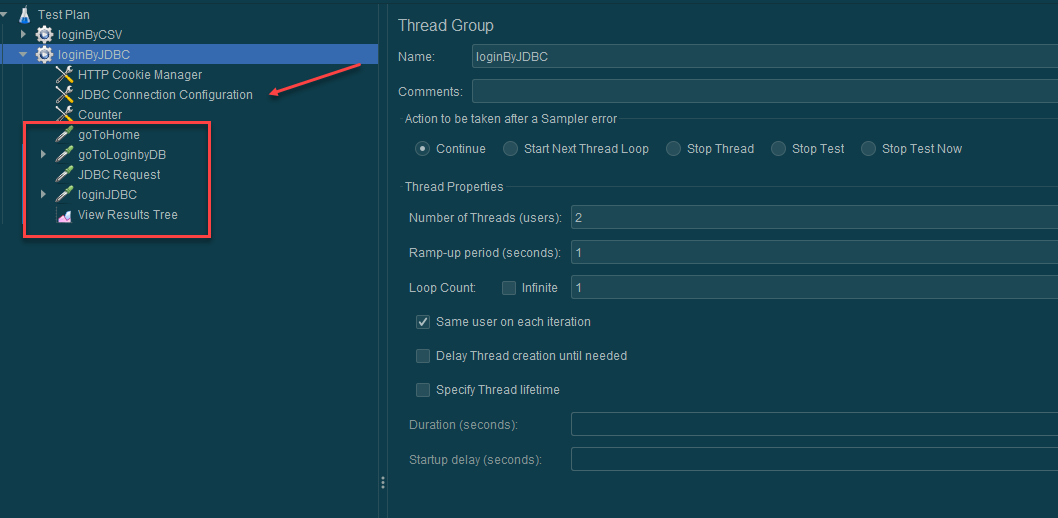Click the View Results Tree listener icon
1058x518 pixels.
(x=64, y=215)
